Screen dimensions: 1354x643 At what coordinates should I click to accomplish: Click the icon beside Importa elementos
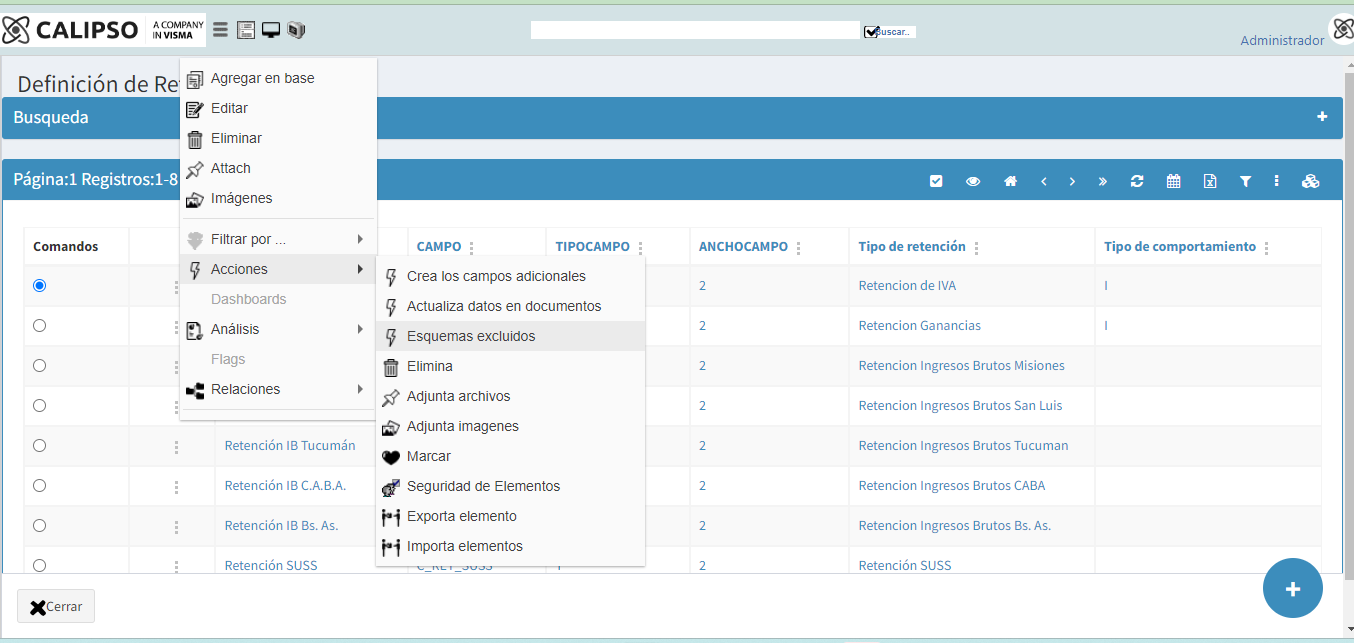[x=391, y=547]
